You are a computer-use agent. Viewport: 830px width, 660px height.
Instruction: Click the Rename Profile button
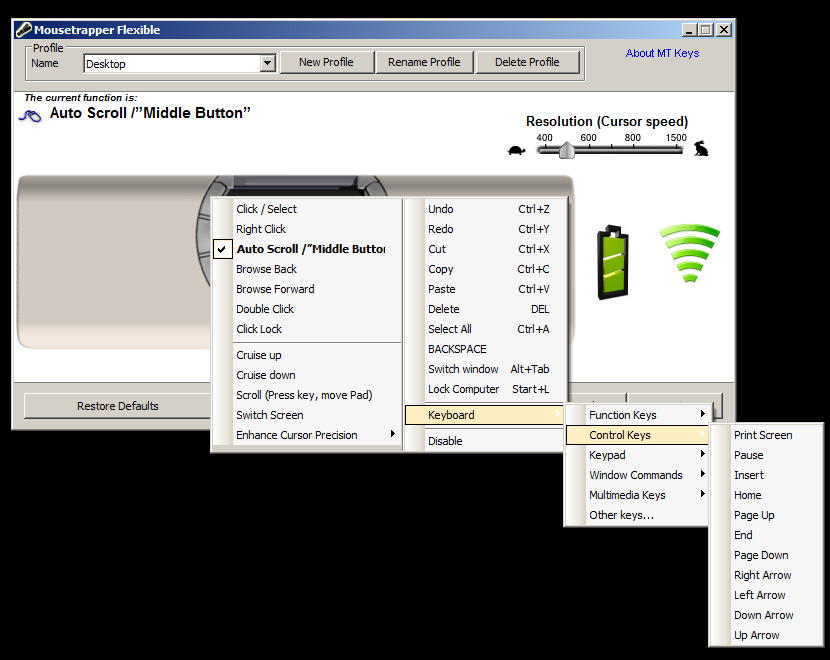[x=424, y=62]
